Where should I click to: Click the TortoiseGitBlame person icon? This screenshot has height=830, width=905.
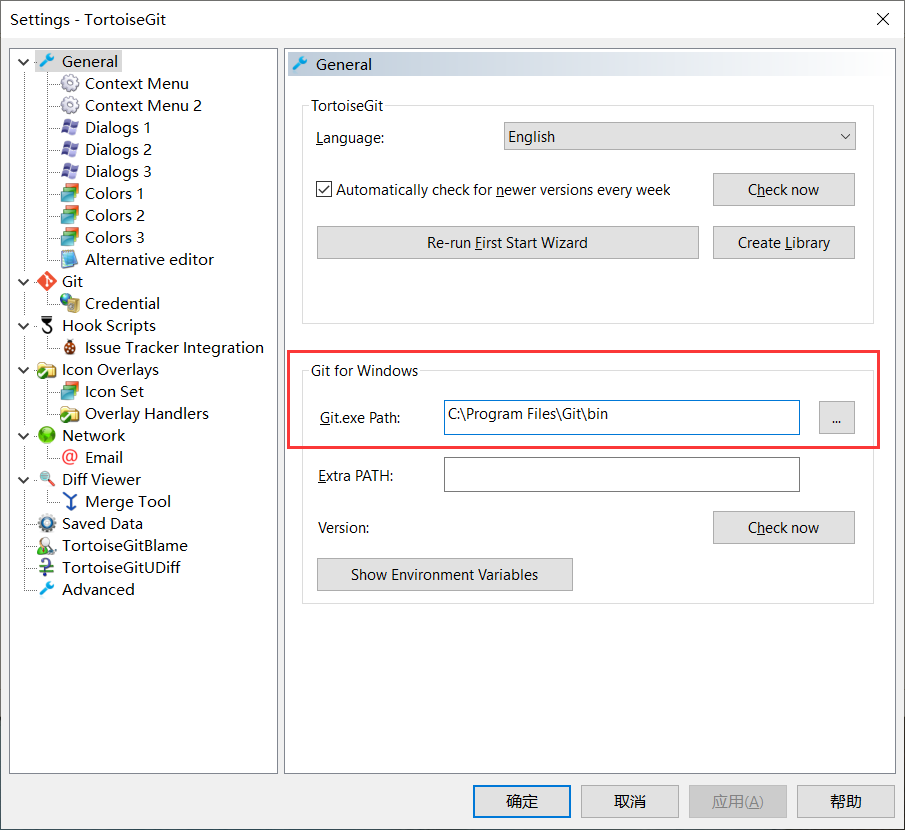tap(47, 545)
